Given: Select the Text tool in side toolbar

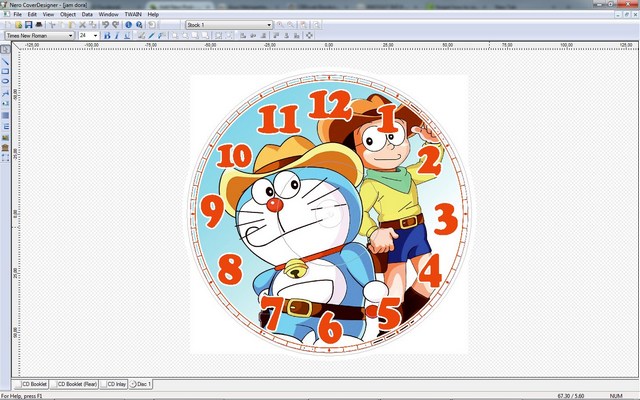Looking at the screenshot, I should point(5,93).
